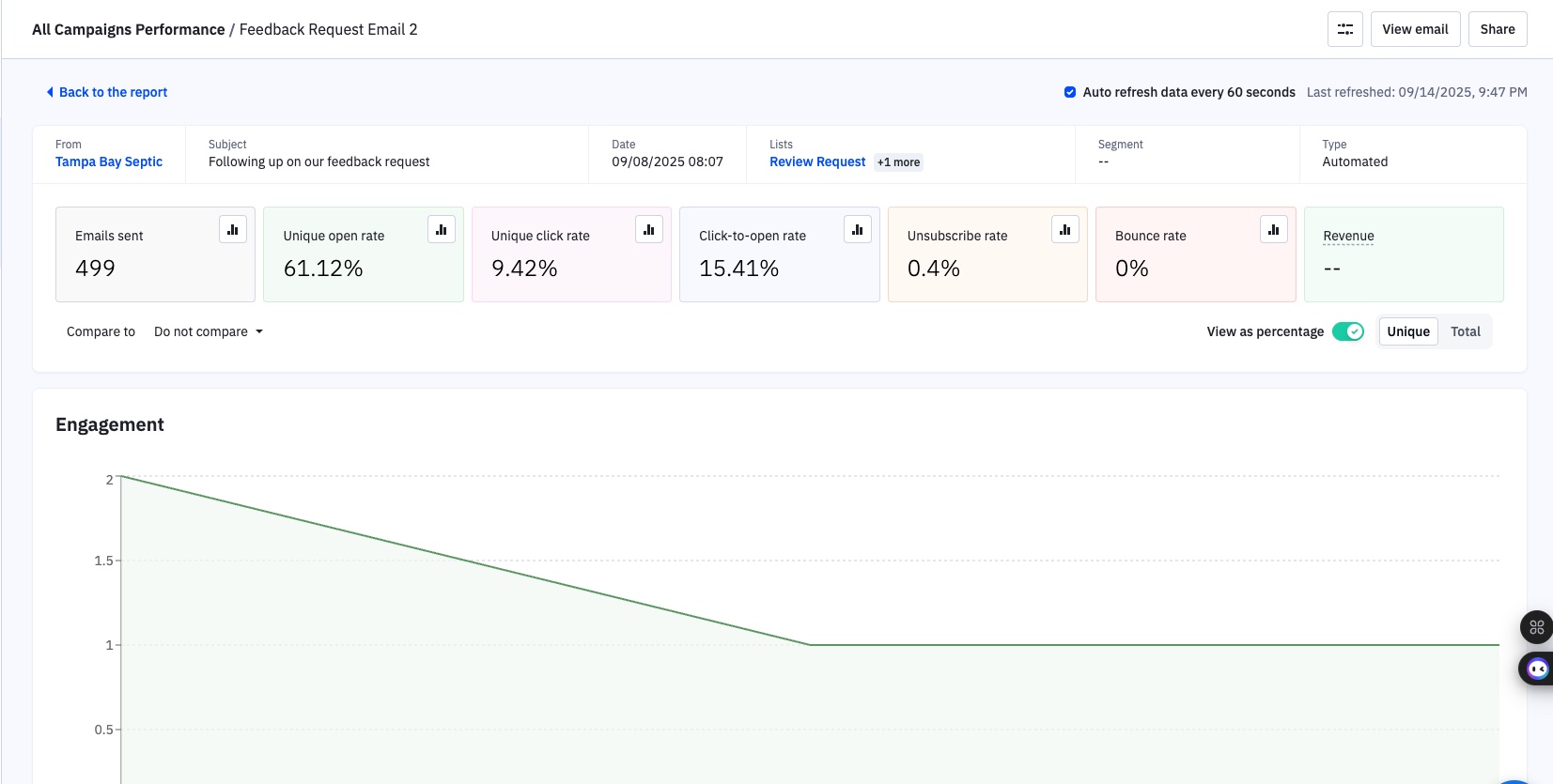Select the Unique metrics option
Viewport: 1553px width, 784px height.
[1407, 331]
